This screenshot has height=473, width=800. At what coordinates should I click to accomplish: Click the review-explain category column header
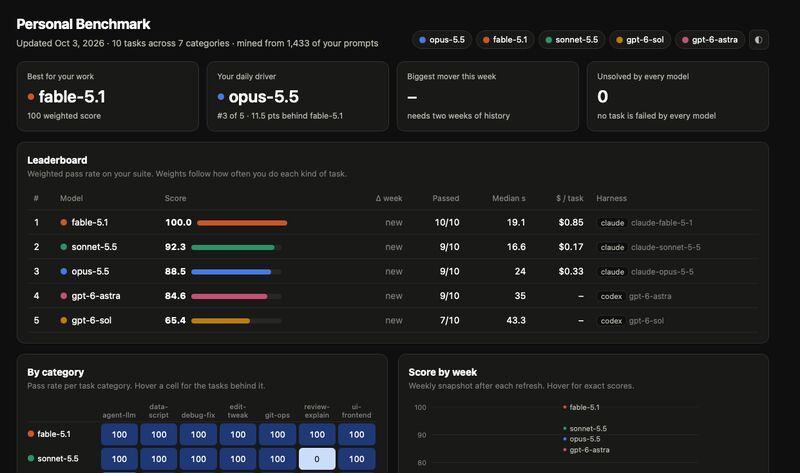317,411
